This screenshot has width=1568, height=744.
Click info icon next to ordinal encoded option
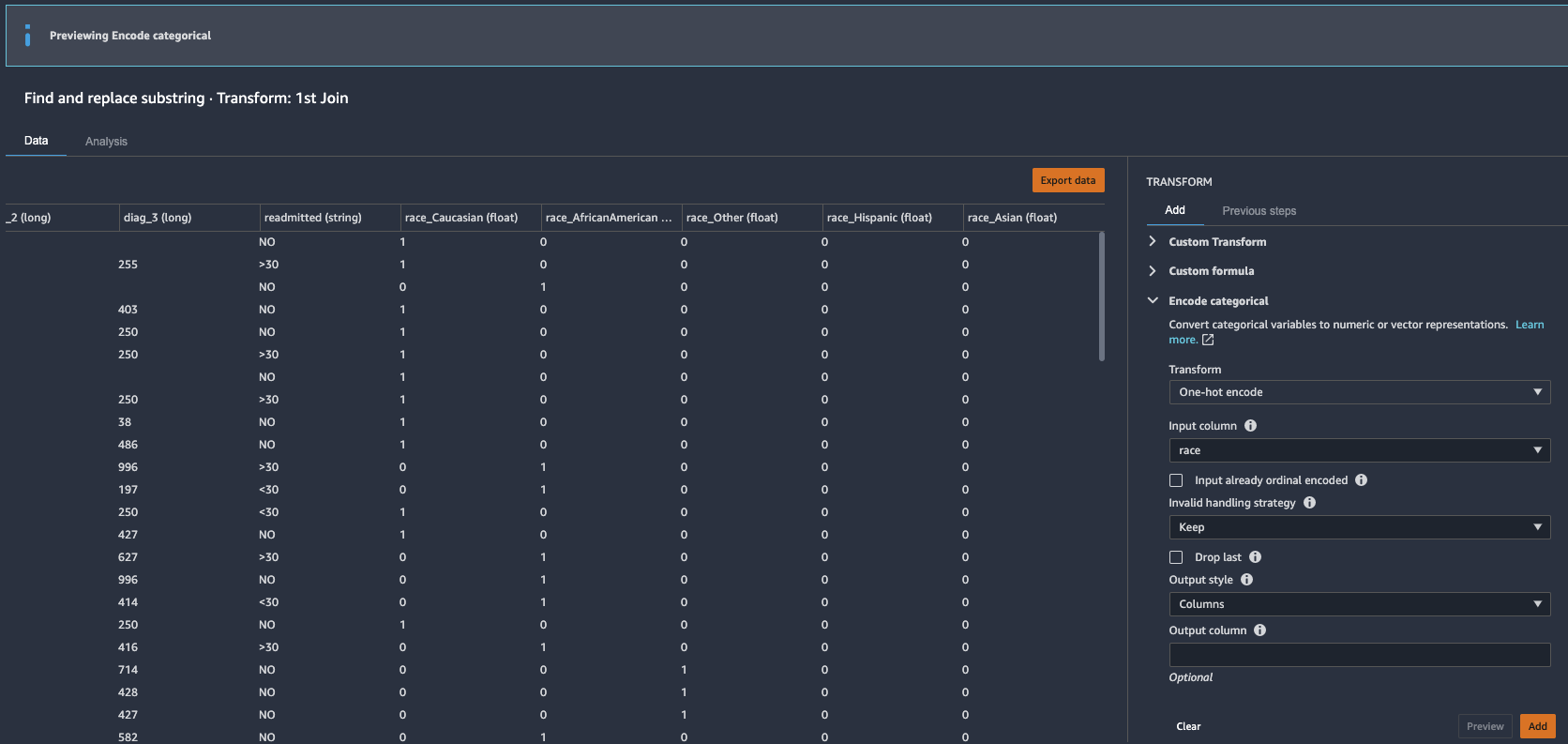pyautogui.click(x=1361, y=480)
